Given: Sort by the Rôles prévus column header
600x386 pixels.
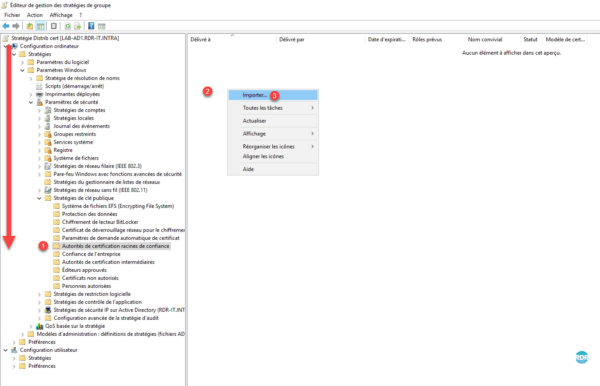Looking at the screenshot, I should (x=437, y=39).
